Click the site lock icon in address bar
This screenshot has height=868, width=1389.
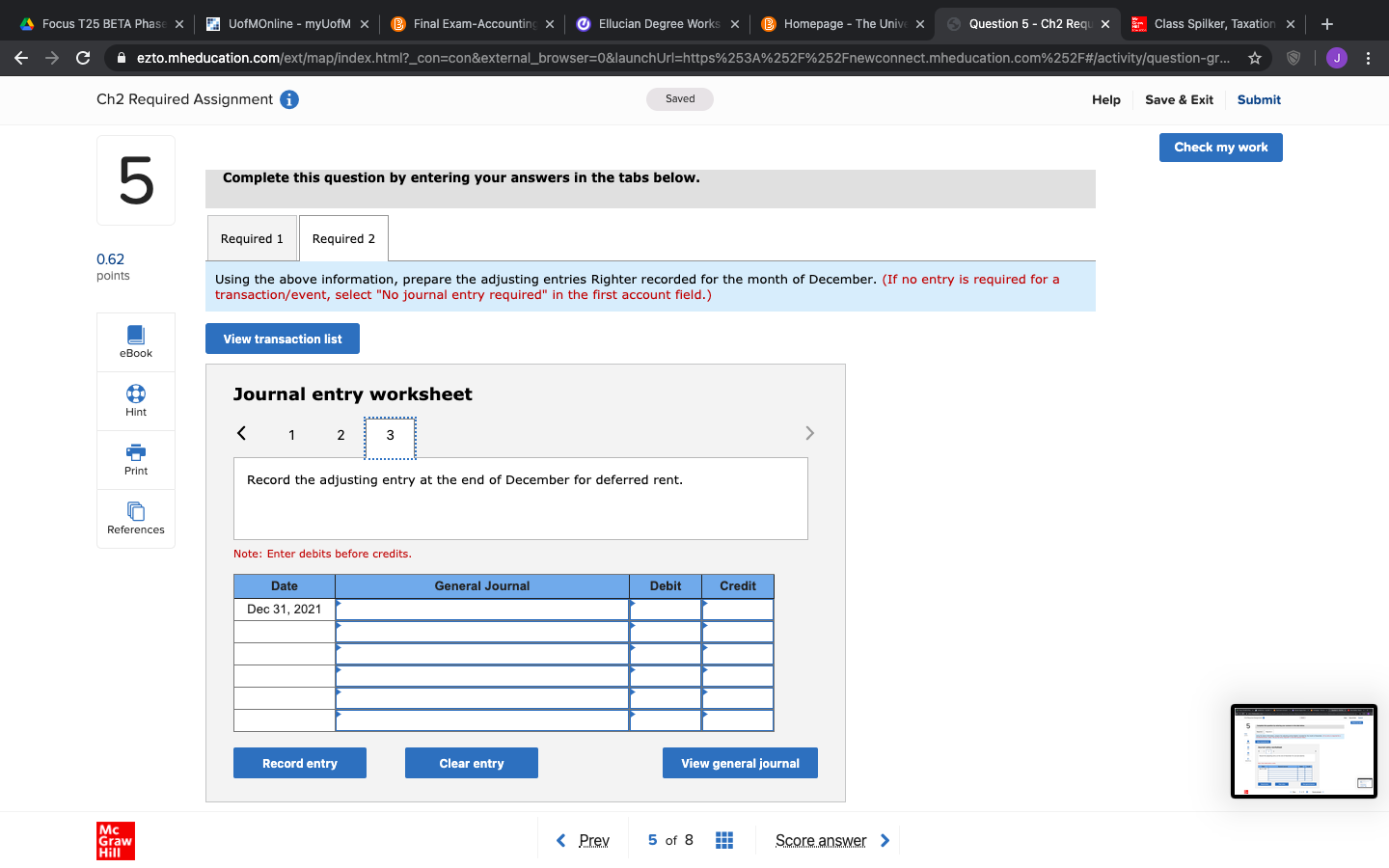pyautogui.click(x=122, y=58)
